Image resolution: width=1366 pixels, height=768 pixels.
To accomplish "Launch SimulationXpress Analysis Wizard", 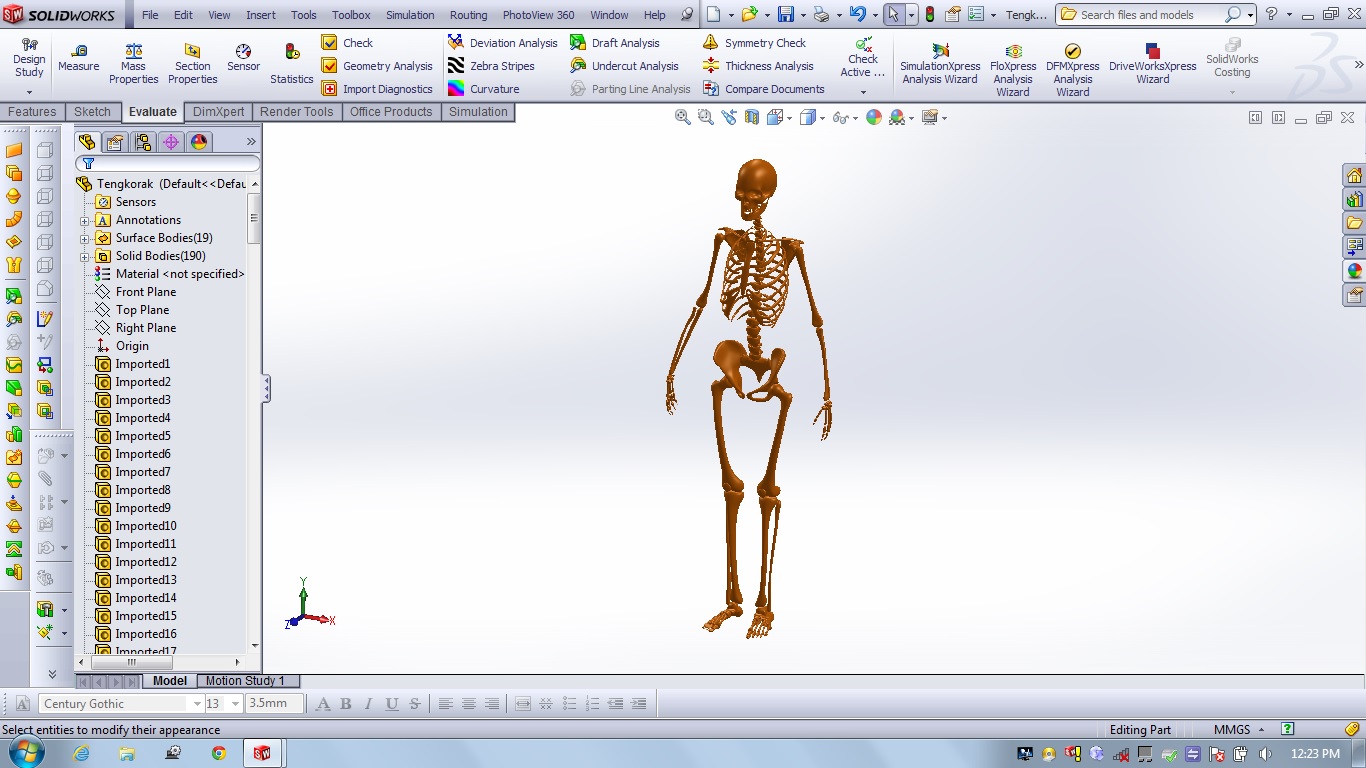I will click(940, 62).
